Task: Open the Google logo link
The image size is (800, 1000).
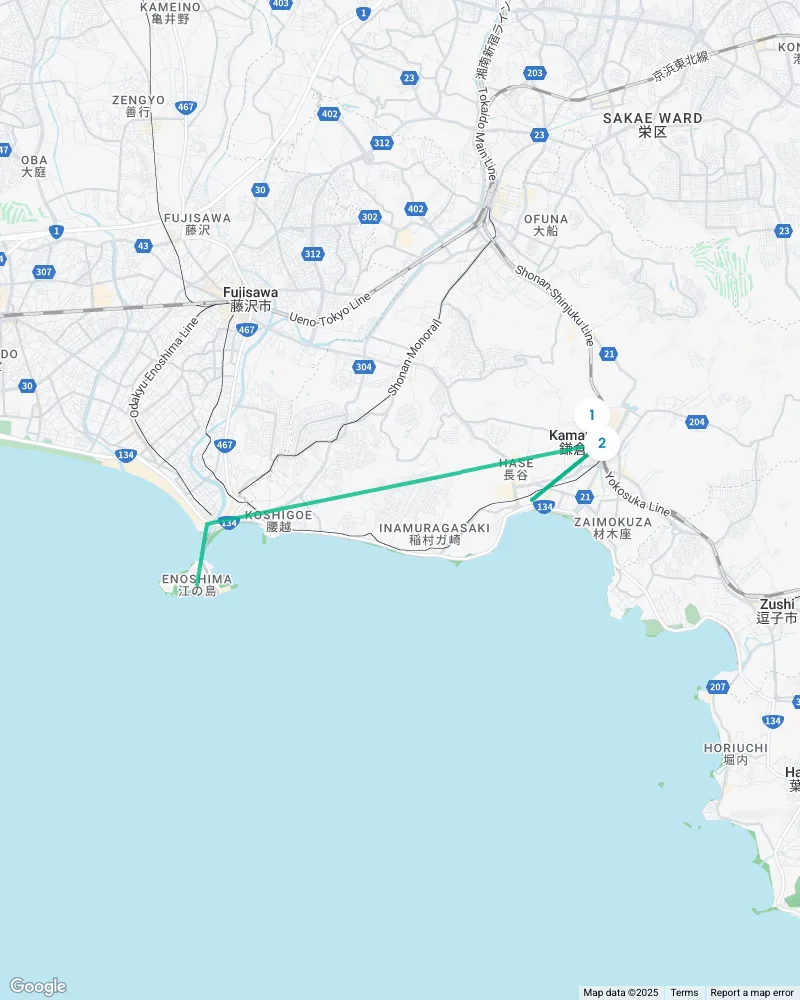Action: pos(38,986)
